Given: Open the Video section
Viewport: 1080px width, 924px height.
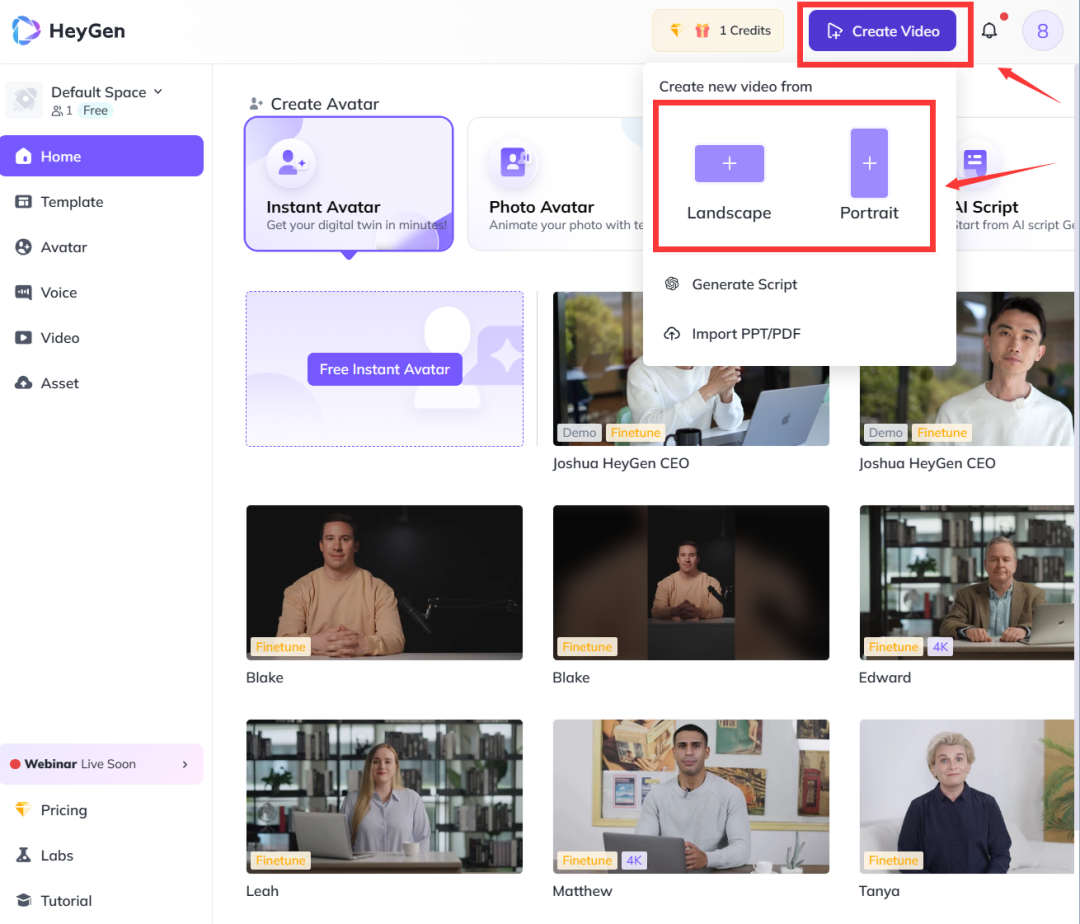Looking at the screenshot, I should point(102,338).
